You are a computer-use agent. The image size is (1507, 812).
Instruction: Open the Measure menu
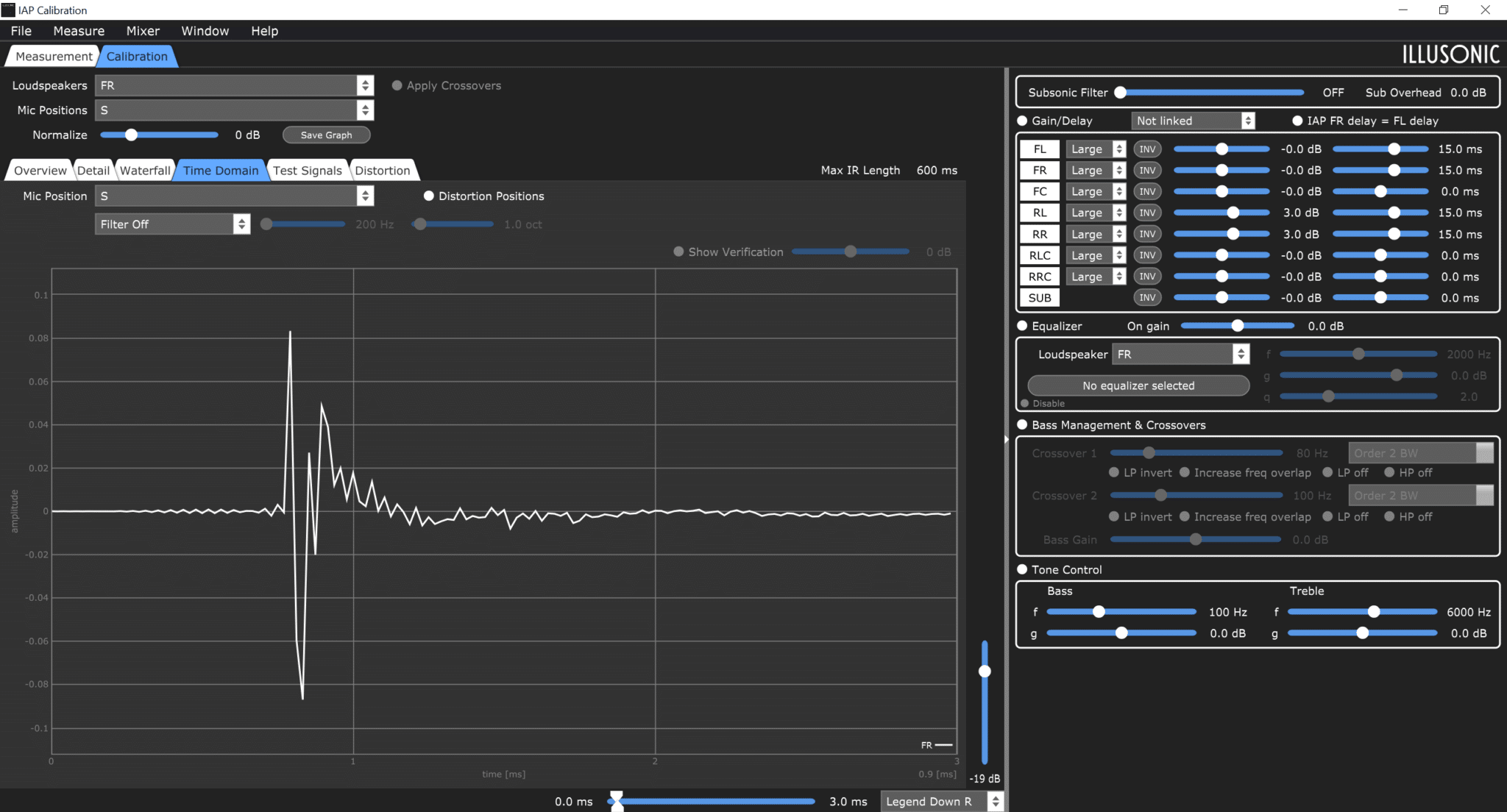pos(79,31)
